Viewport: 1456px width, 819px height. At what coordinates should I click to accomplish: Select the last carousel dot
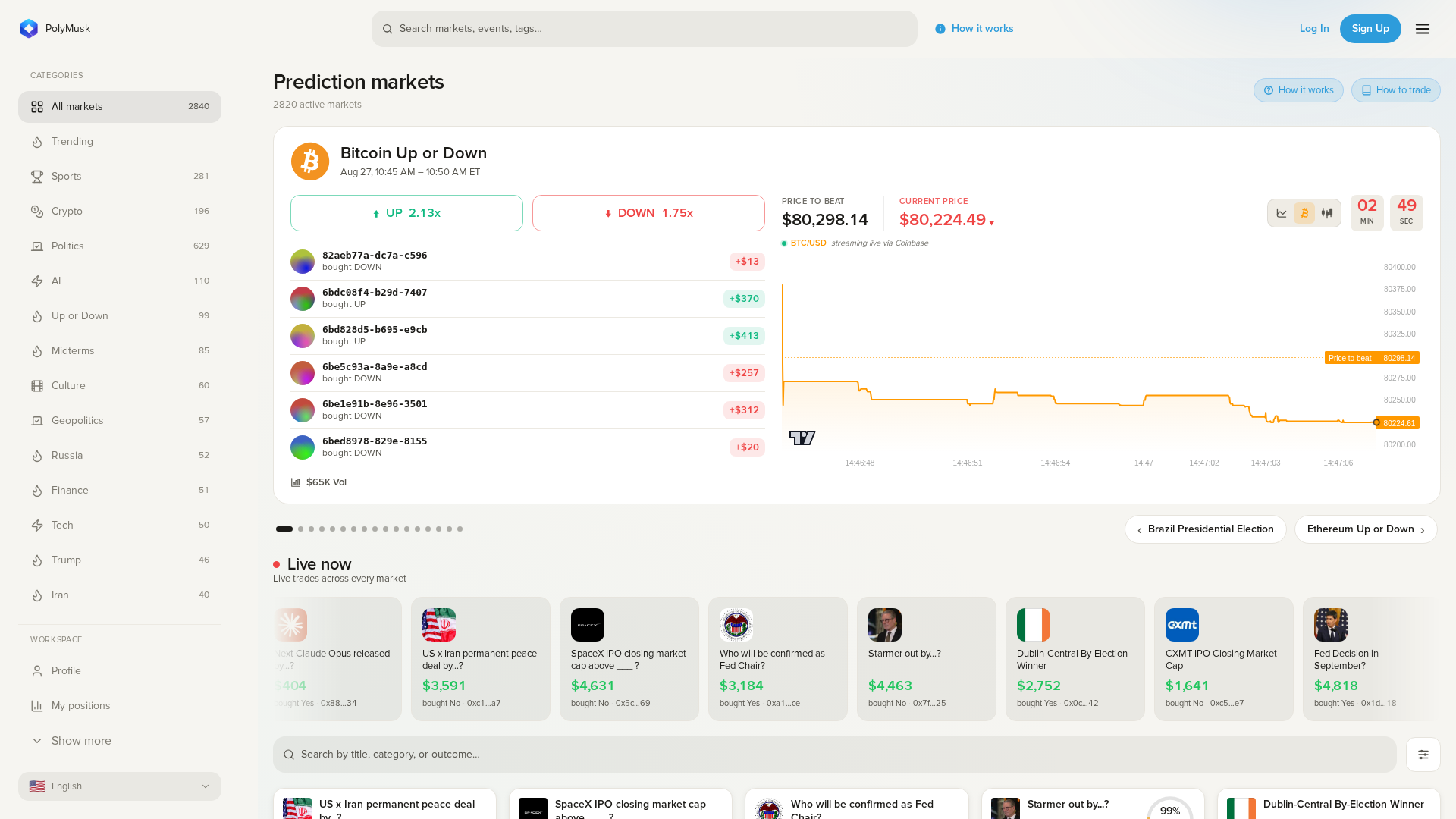pyautogui.click(x=460, y=529)
